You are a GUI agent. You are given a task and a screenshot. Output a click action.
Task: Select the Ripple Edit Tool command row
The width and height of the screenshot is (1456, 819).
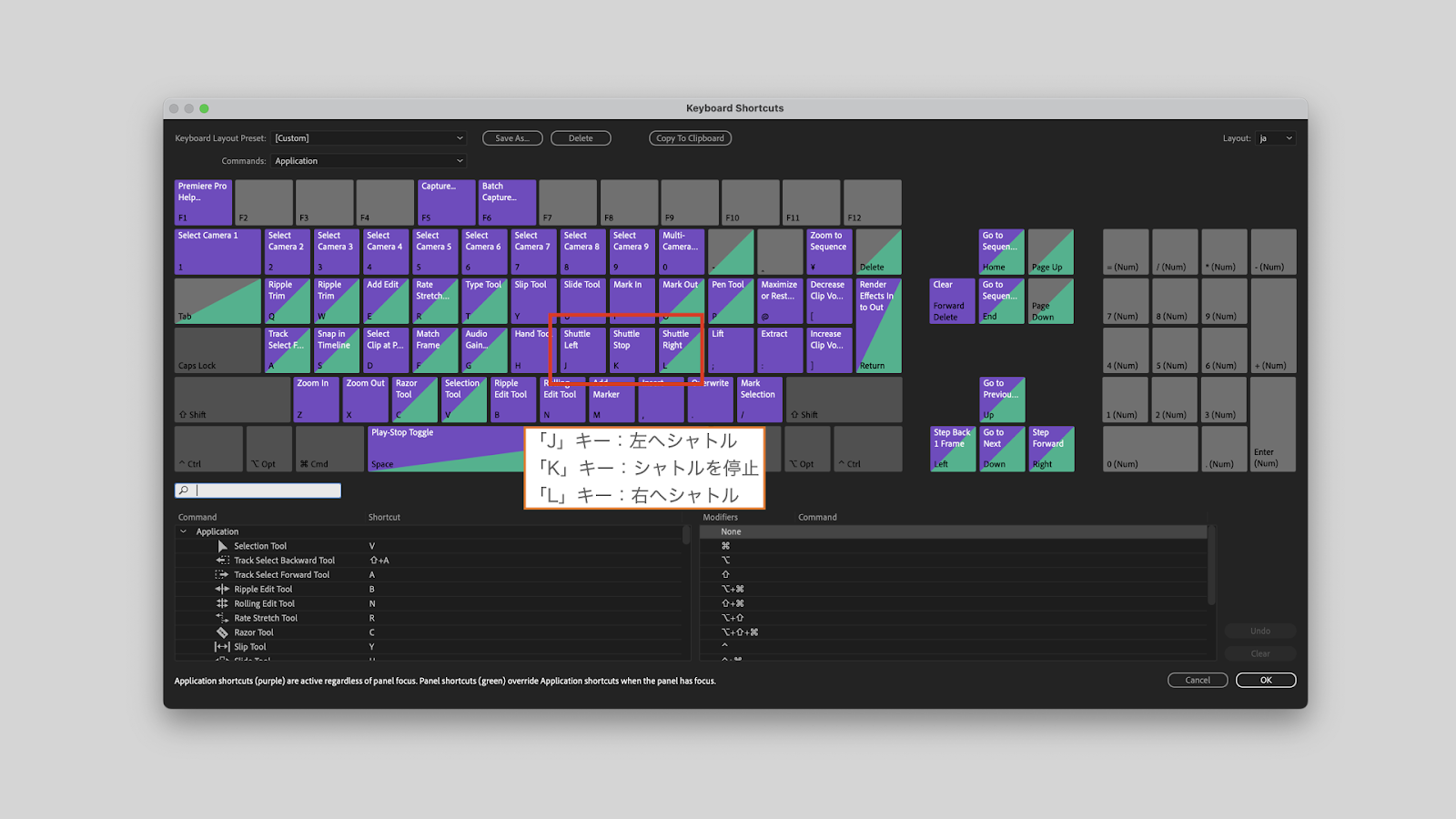tap(430, 589)
